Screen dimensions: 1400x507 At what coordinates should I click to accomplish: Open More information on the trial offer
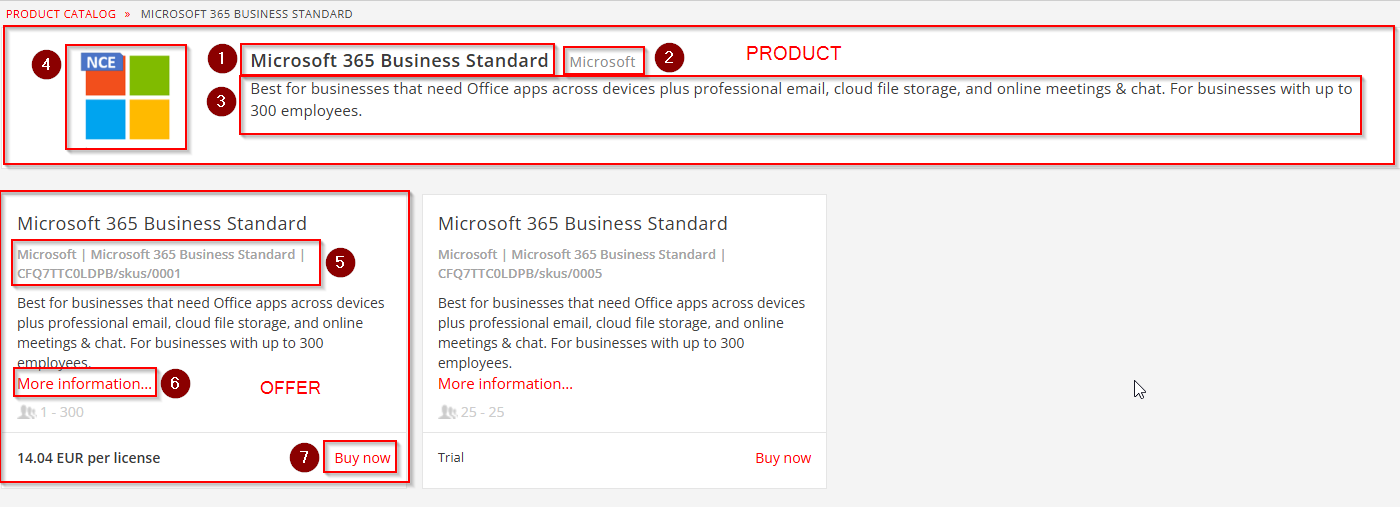pos(505,384)
